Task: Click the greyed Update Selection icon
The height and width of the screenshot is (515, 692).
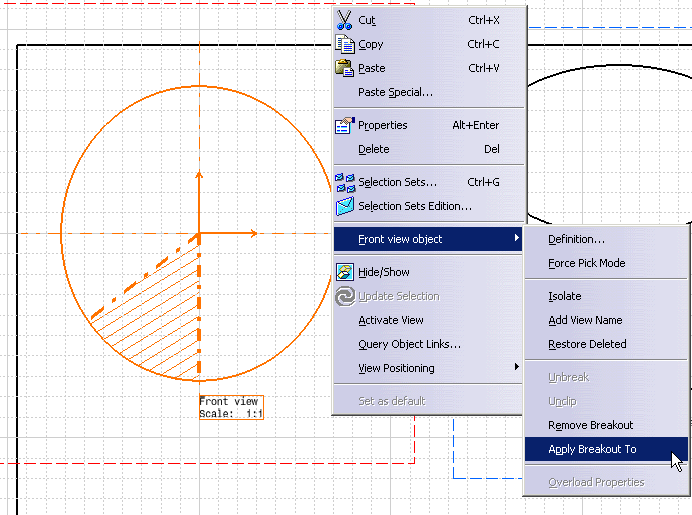Action: pyautogui.click(x=345, y=296)
